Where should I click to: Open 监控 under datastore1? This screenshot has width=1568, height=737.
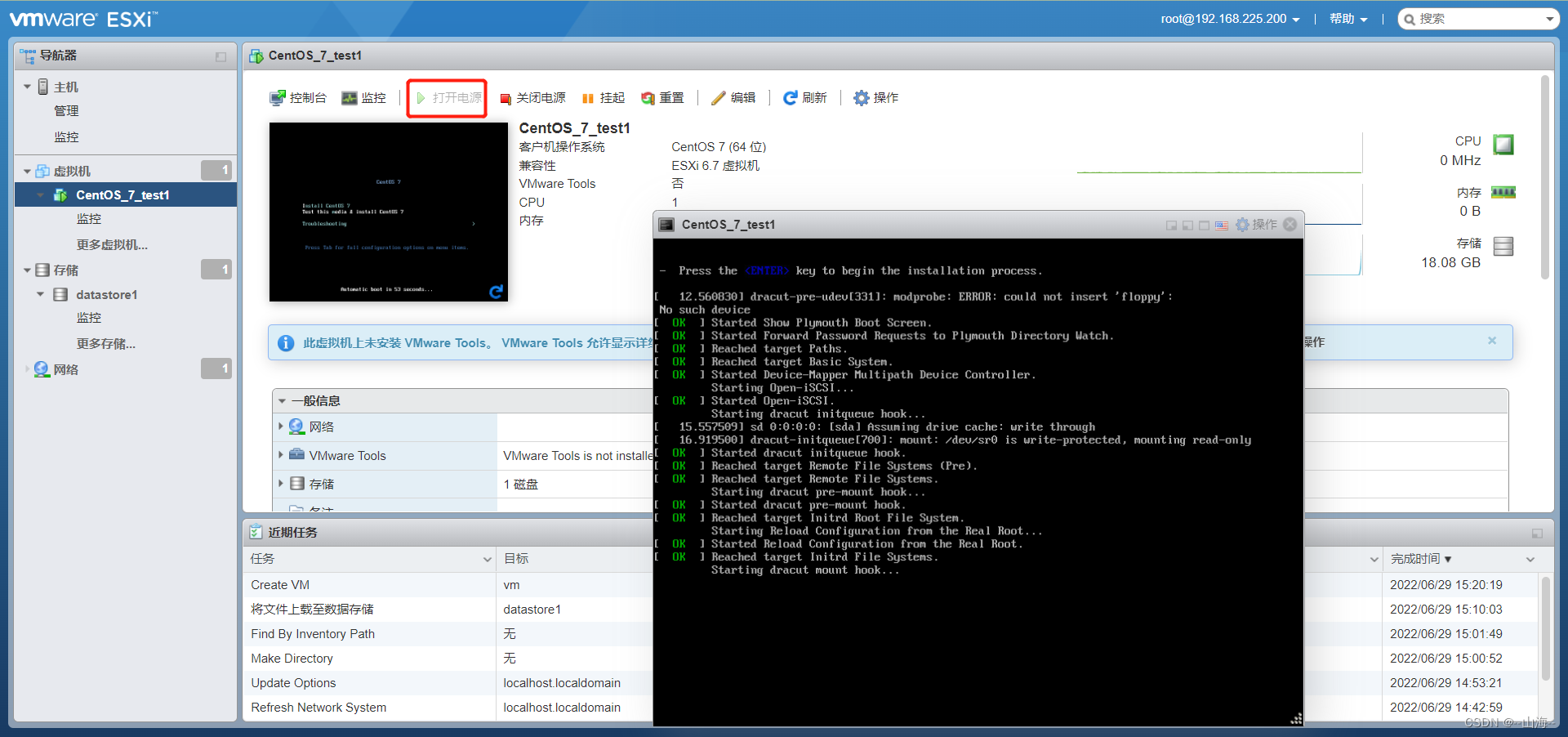(89, 318)
